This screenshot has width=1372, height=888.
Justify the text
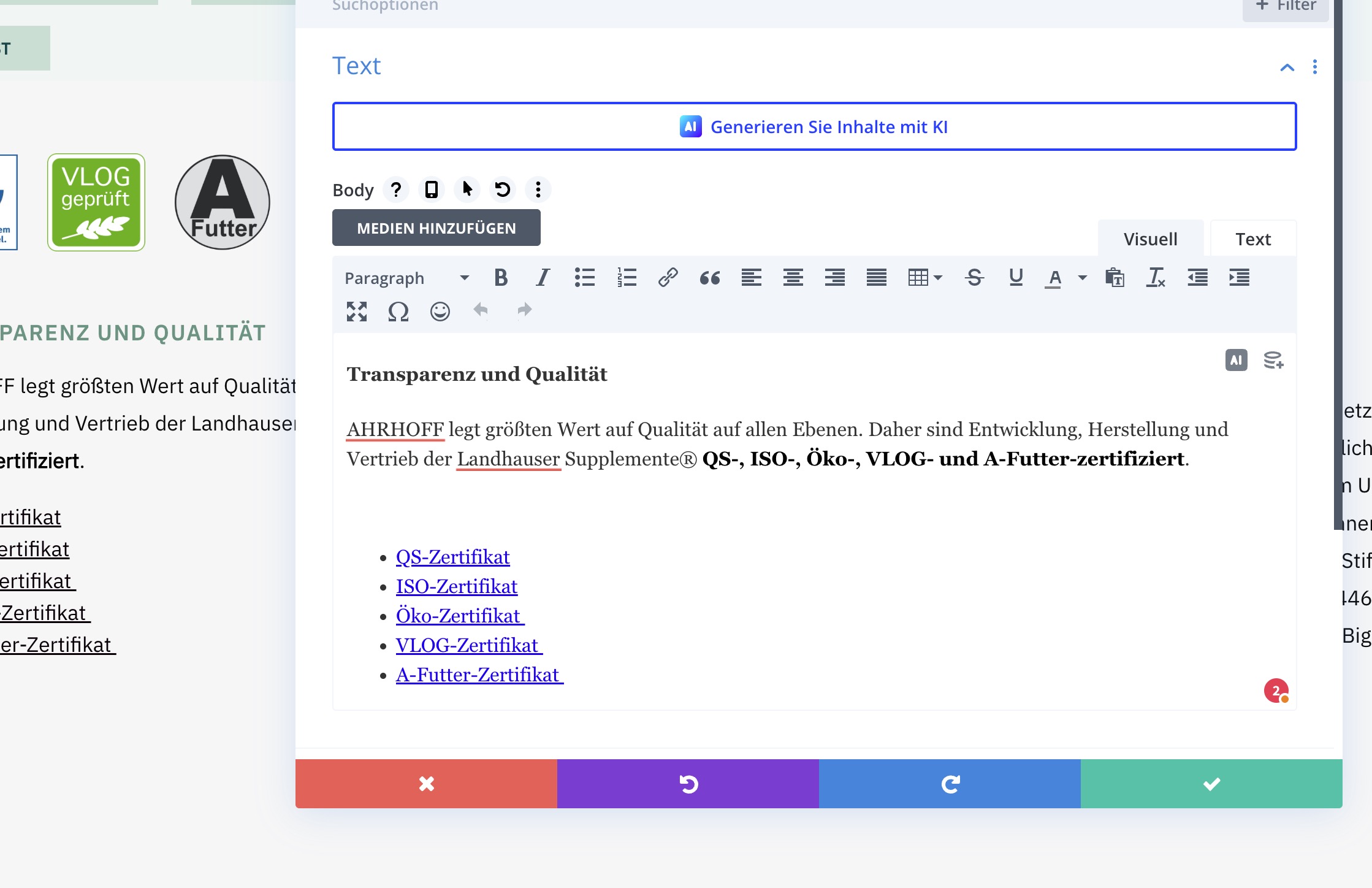pyautogui.click(x=876, y=278)
